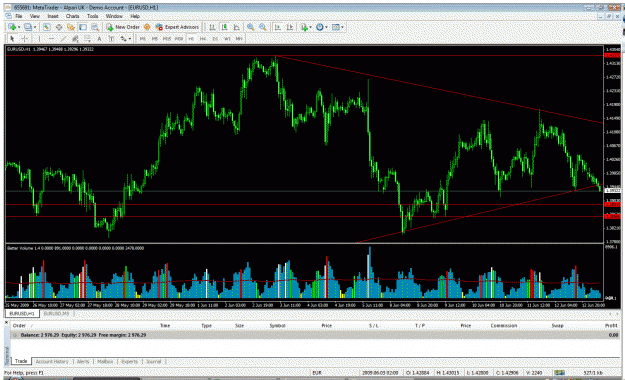Open the Profiles toolbar icon
This screenshot has height=380, width=625.
(x=28, y=27)
